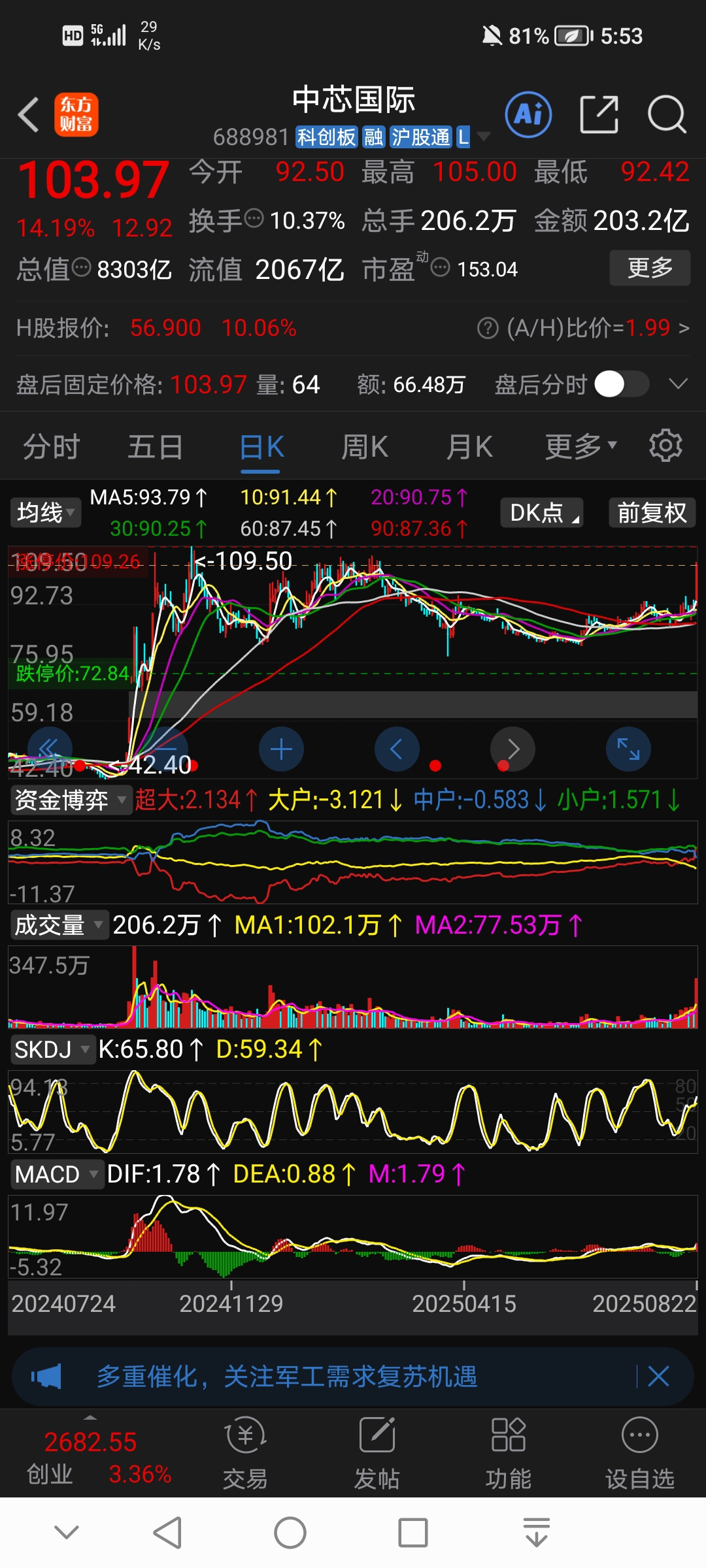Open news headline 多重催化，关注军工需求复苏机遇

[x=287, y=1377]
